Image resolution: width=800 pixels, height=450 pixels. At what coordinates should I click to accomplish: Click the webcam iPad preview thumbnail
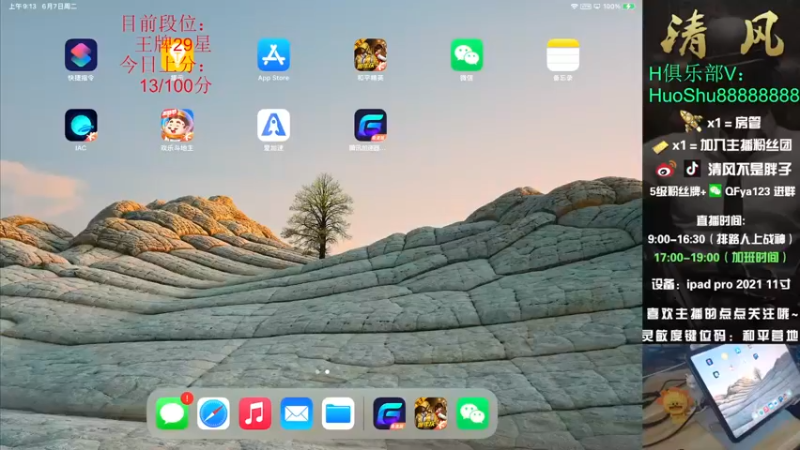(721, 397)
